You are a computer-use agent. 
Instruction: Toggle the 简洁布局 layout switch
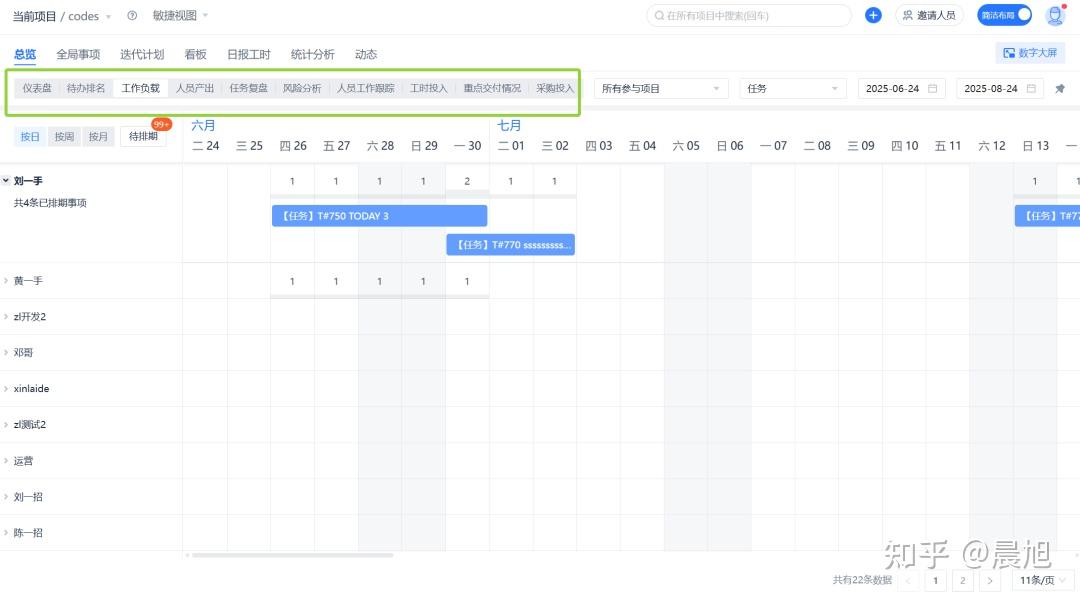[x=1004, y=16]
